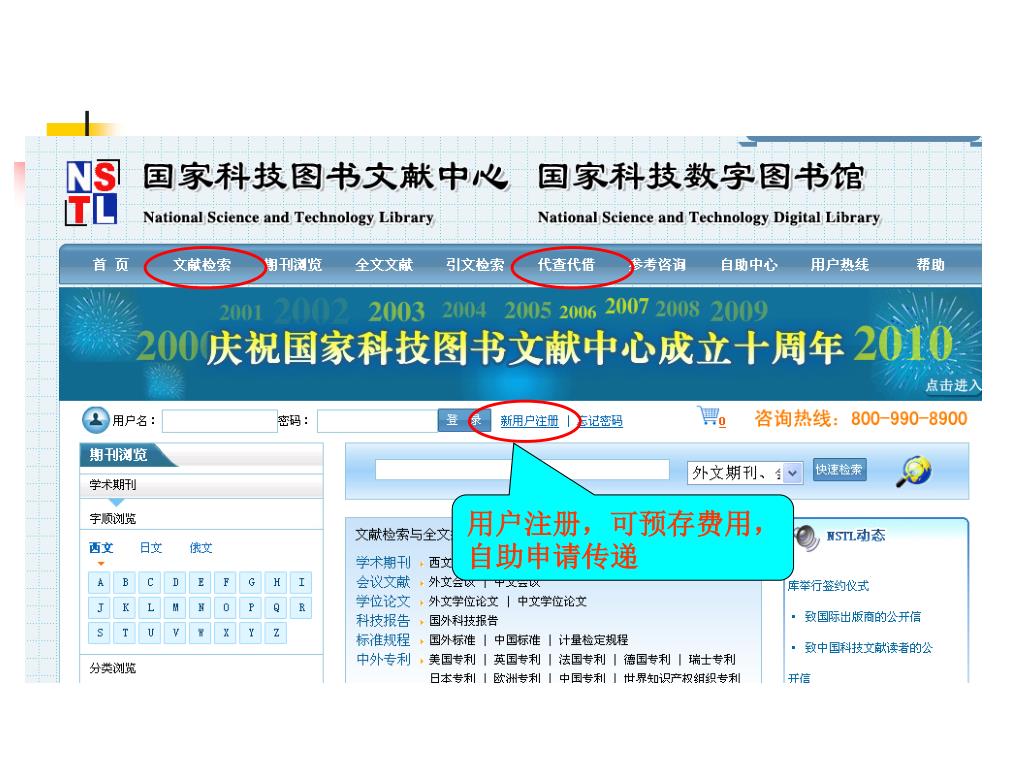The height and width of the screenshot is (768, 1024).
Task: Browse journals starting with letter J
Action: click(100, 607)
